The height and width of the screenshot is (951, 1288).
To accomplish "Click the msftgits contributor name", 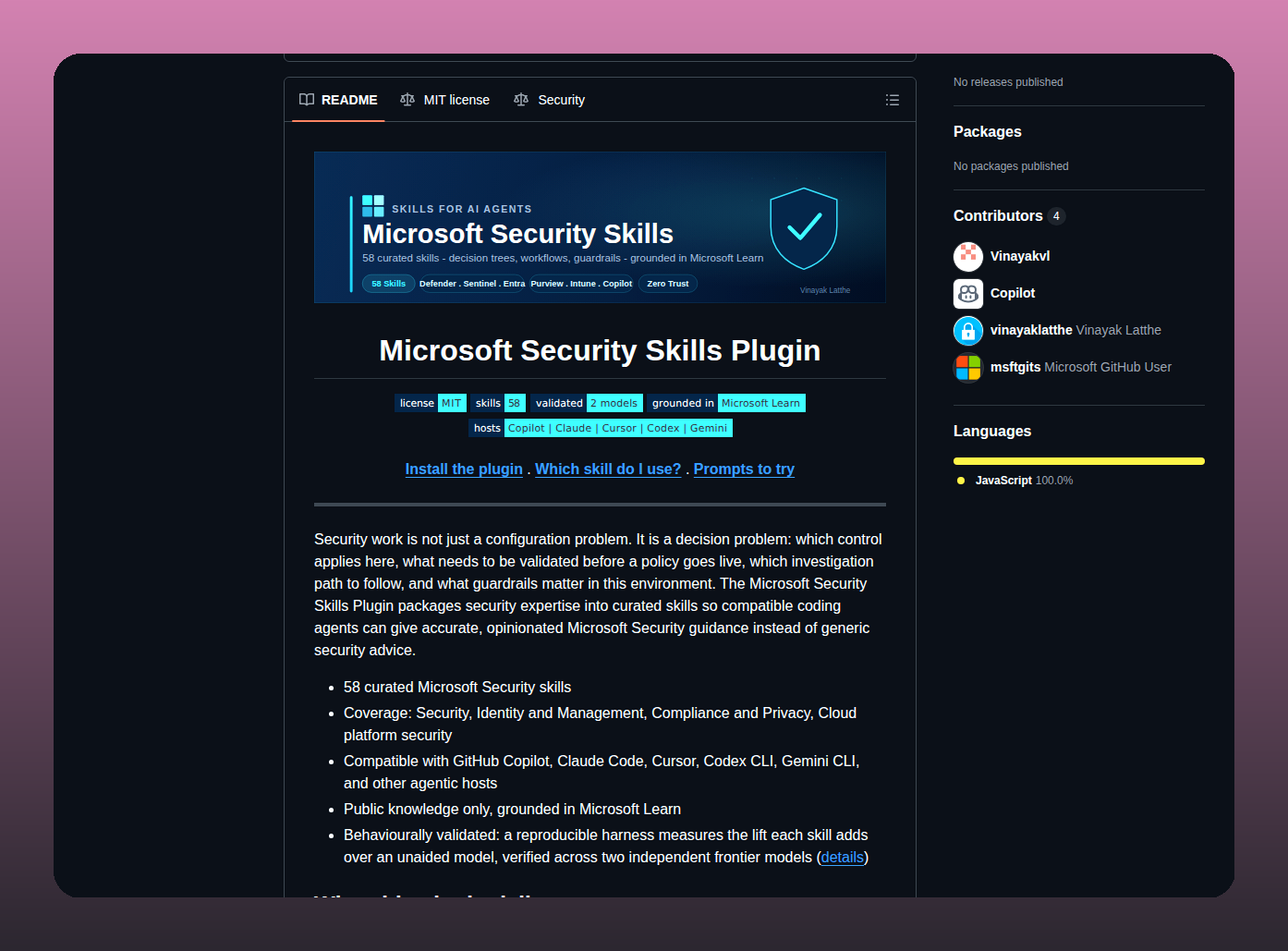I will [x=1015, y=367].
